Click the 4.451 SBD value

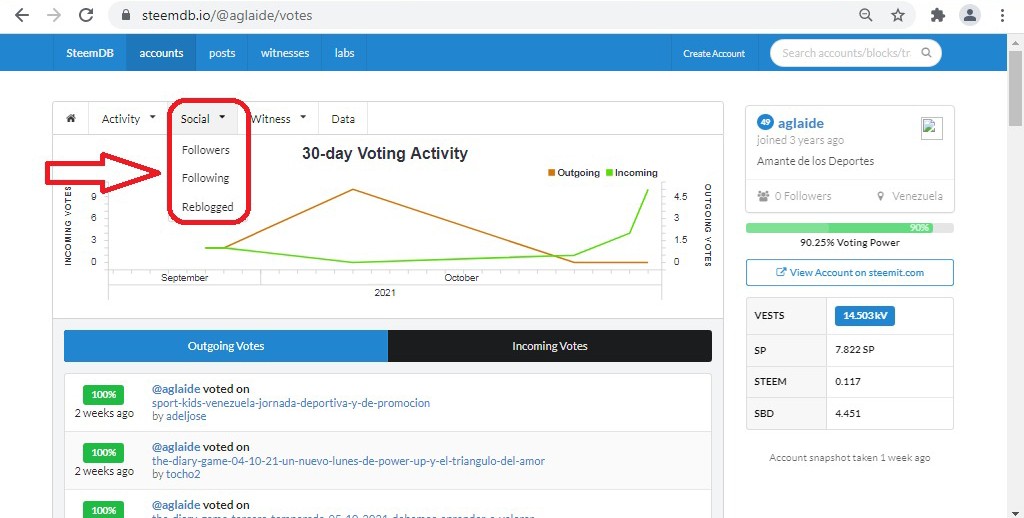coord(848,413)
